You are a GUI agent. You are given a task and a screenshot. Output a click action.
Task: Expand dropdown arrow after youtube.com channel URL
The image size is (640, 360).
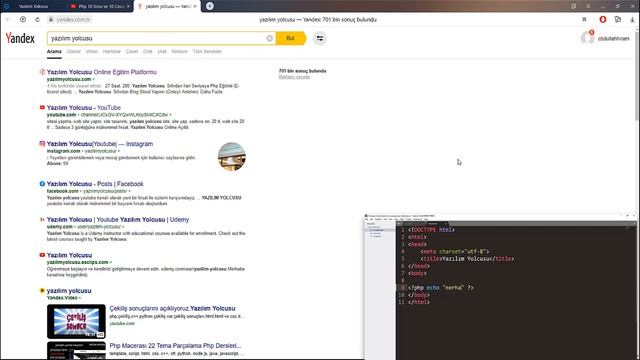[170, 115]
